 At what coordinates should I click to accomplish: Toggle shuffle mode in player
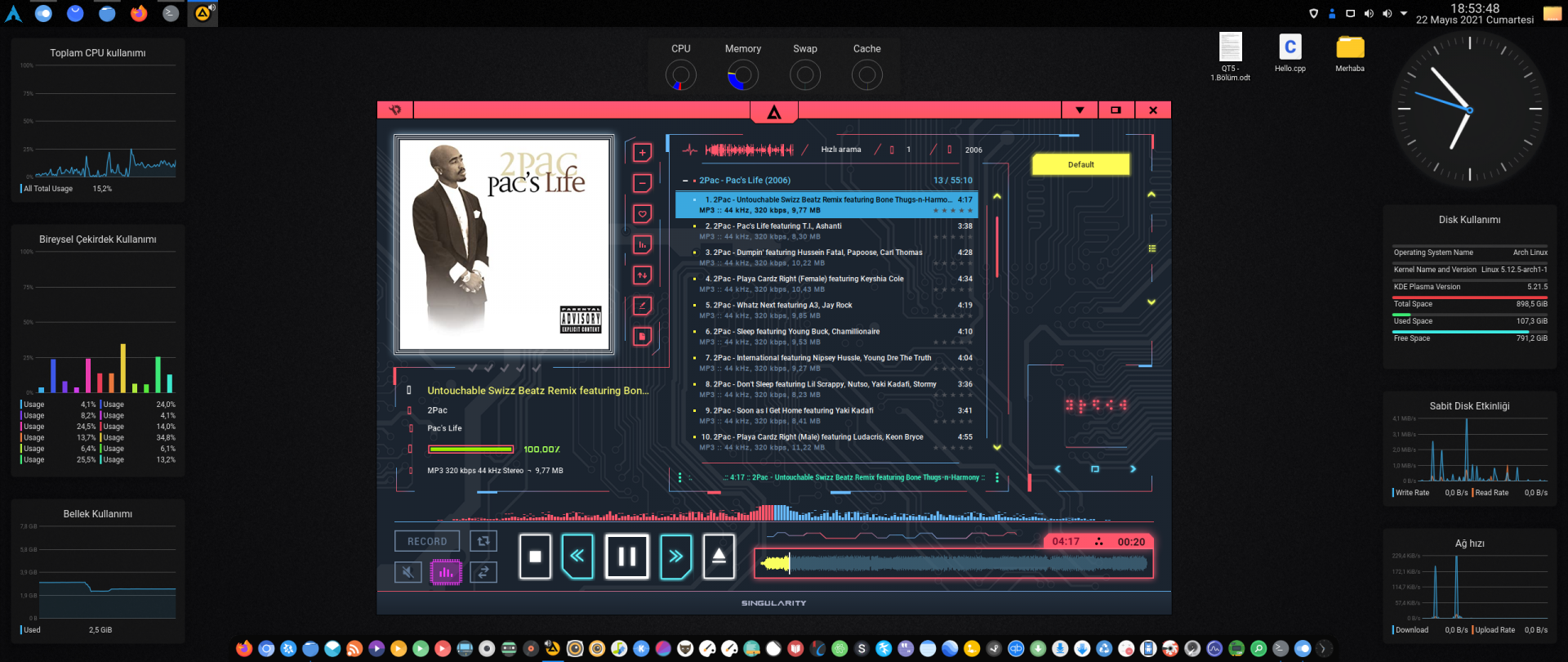pos(483,572)
